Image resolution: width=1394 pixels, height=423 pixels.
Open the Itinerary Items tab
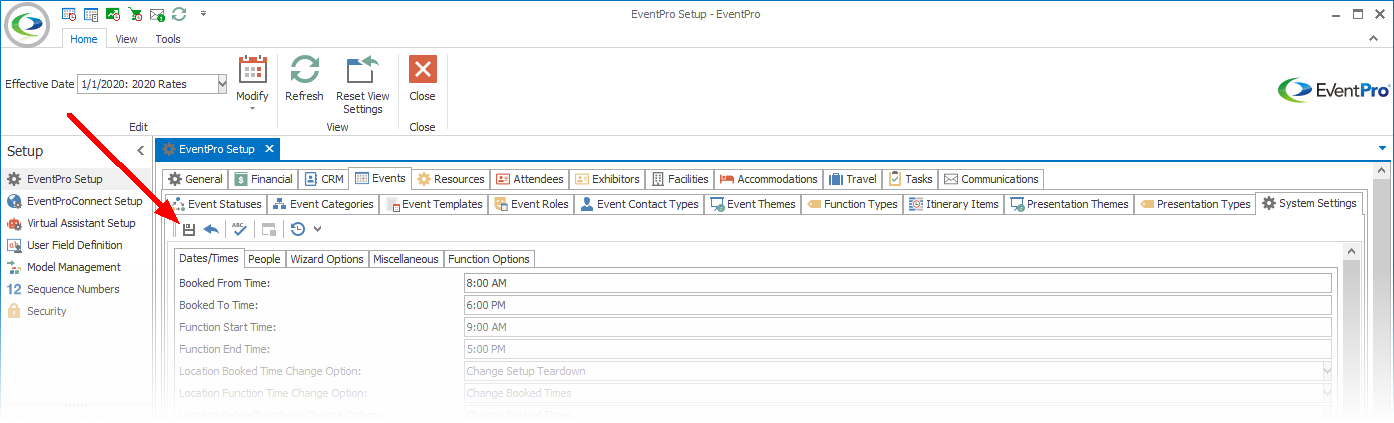click(954, 204)
